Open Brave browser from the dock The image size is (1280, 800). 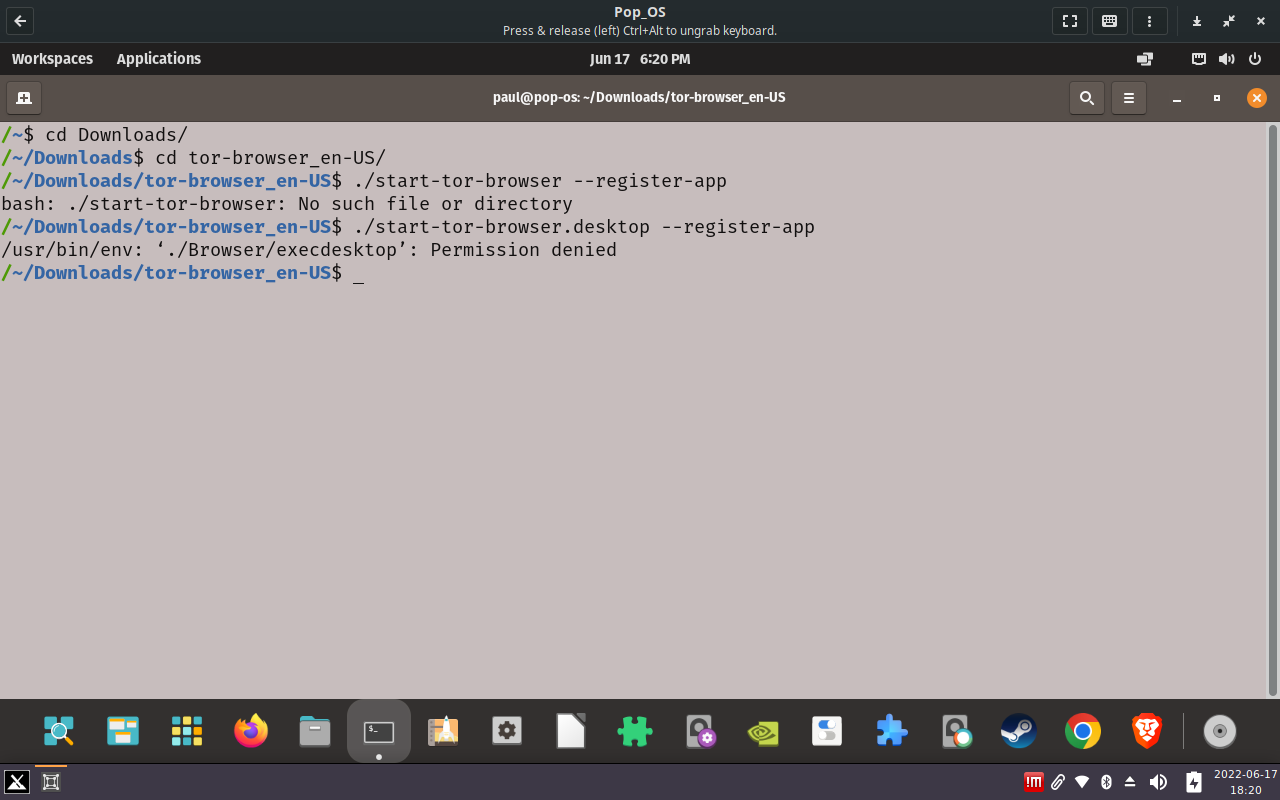1147,732
